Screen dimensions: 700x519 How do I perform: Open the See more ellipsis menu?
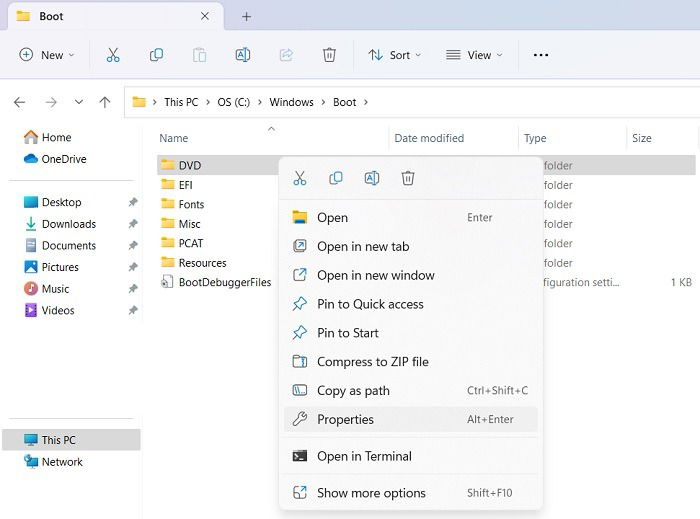541,55
